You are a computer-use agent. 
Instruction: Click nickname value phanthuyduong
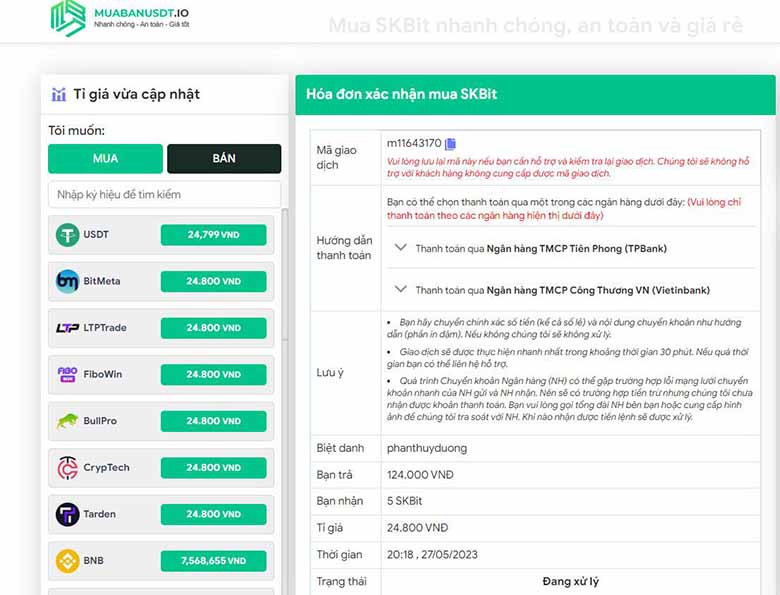click(427, 448)
